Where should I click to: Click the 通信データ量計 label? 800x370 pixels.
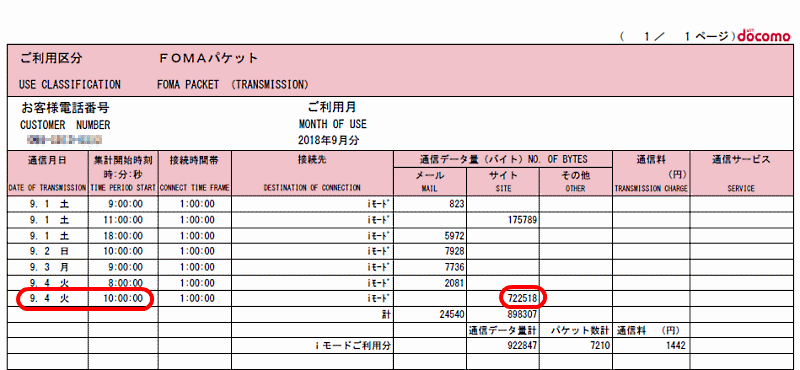pos(503,330)
